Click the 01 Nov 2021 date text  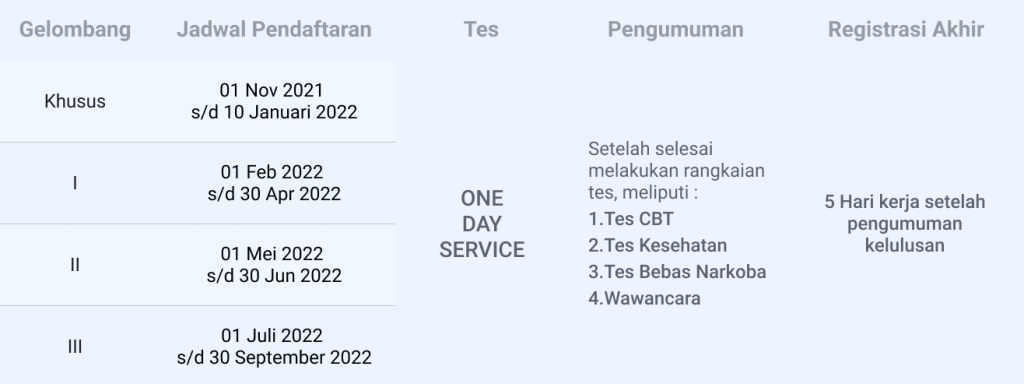click(271, 90)
